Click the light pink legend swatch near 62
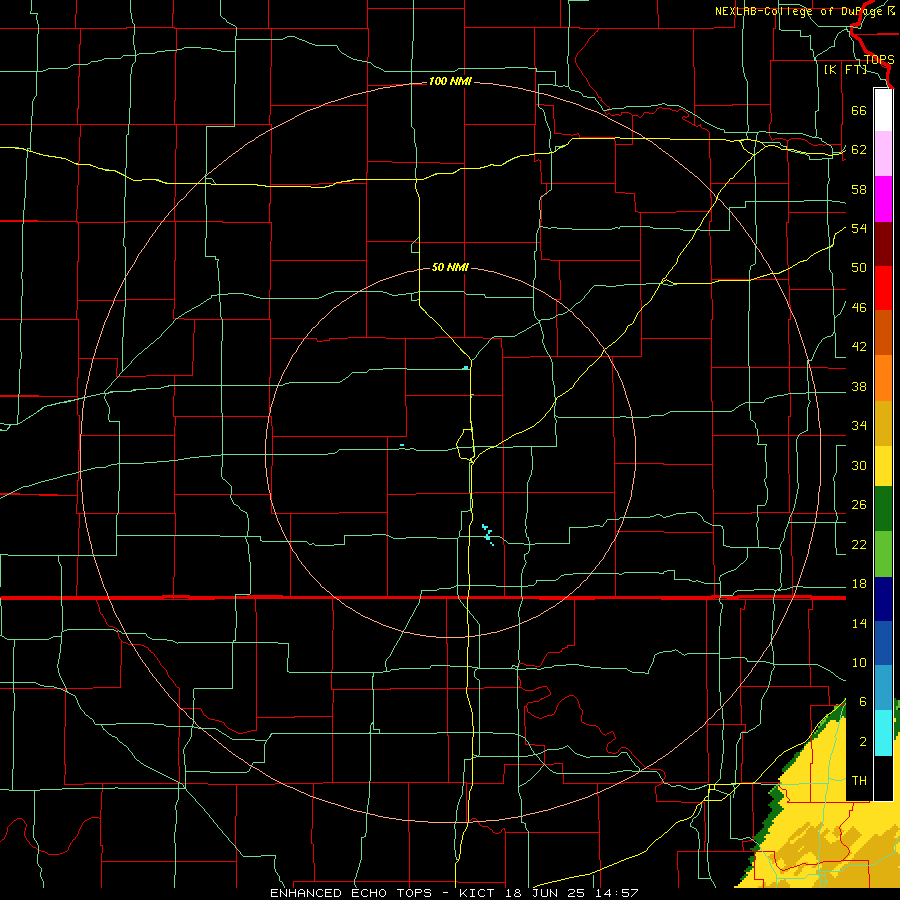The height and width of the screenshot is (900, 900). point(883,153)
